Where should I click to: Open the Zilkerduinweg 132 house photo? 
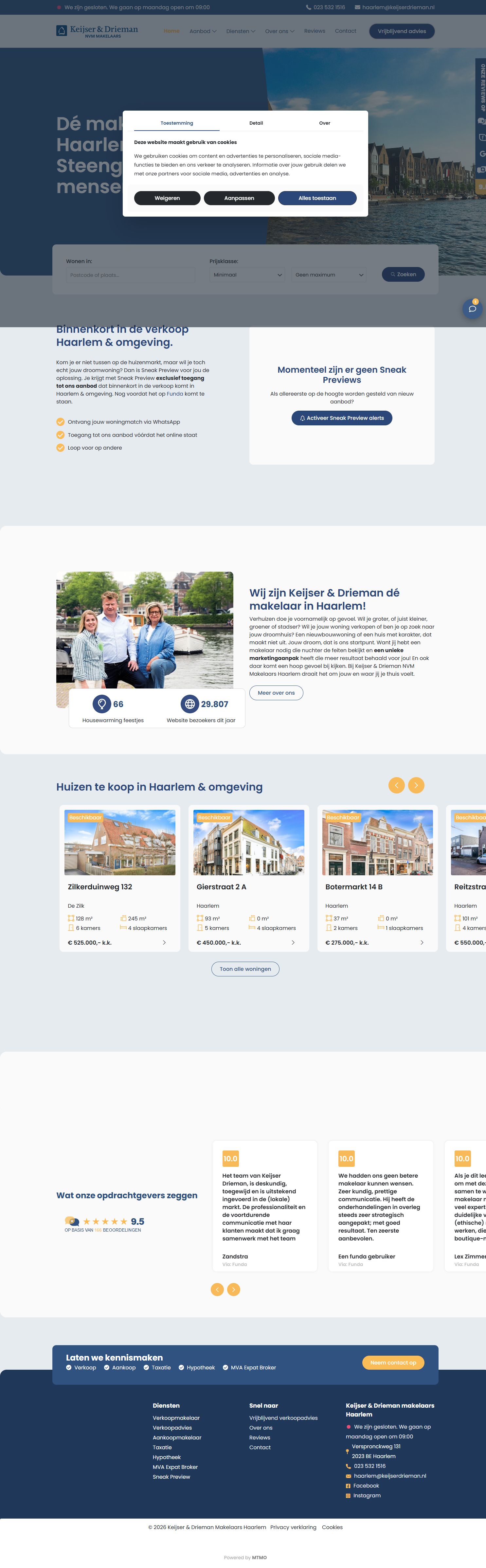pyautogui.click(x=120, y=843)
